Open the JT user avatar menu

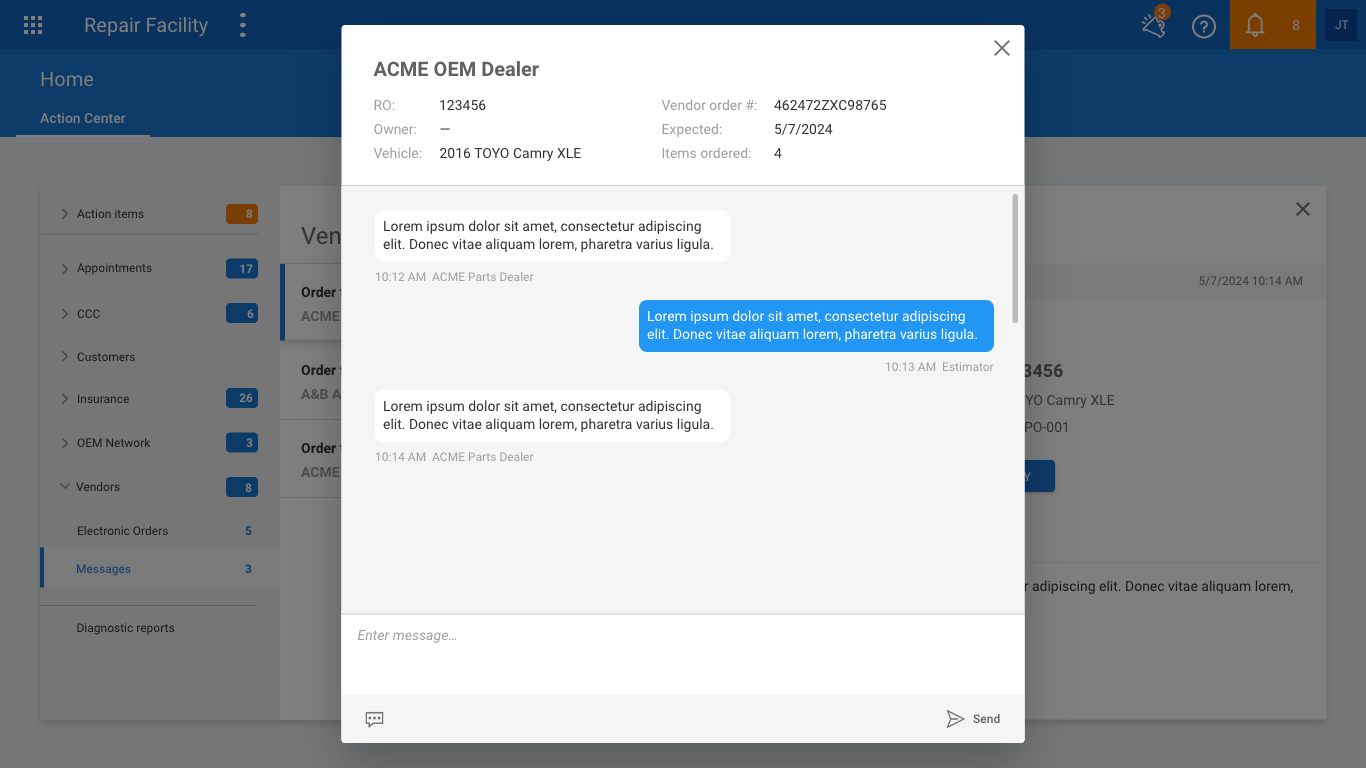coord(1341,25)
